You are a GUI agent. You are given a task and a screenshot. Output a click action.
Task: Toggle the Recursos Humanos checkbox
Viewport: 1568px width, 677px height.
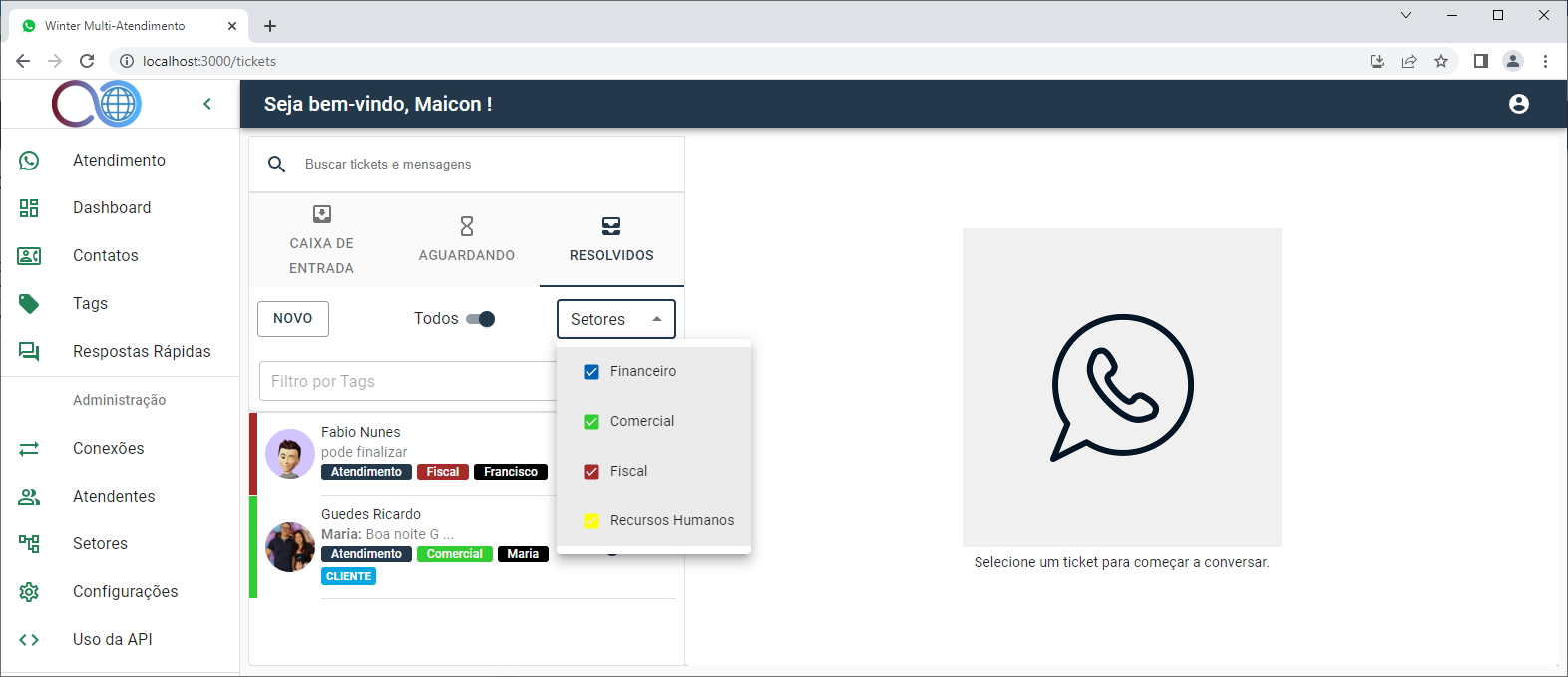591,521
